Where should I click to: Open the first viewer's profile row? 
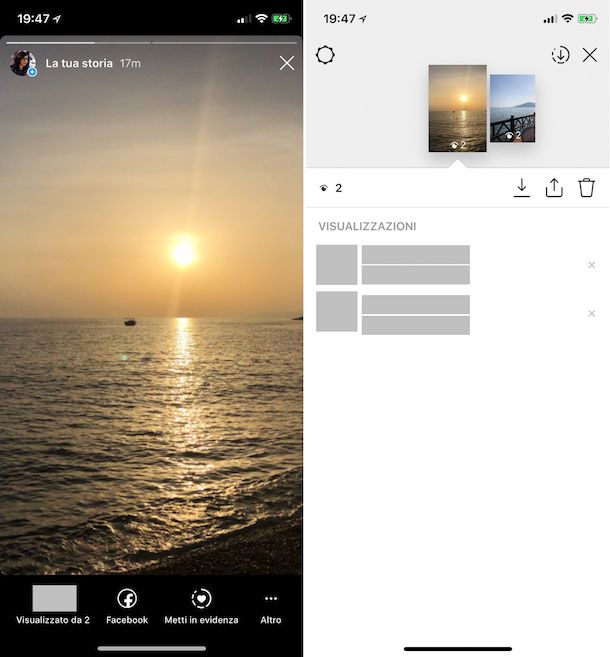click(x=458, y=265)
